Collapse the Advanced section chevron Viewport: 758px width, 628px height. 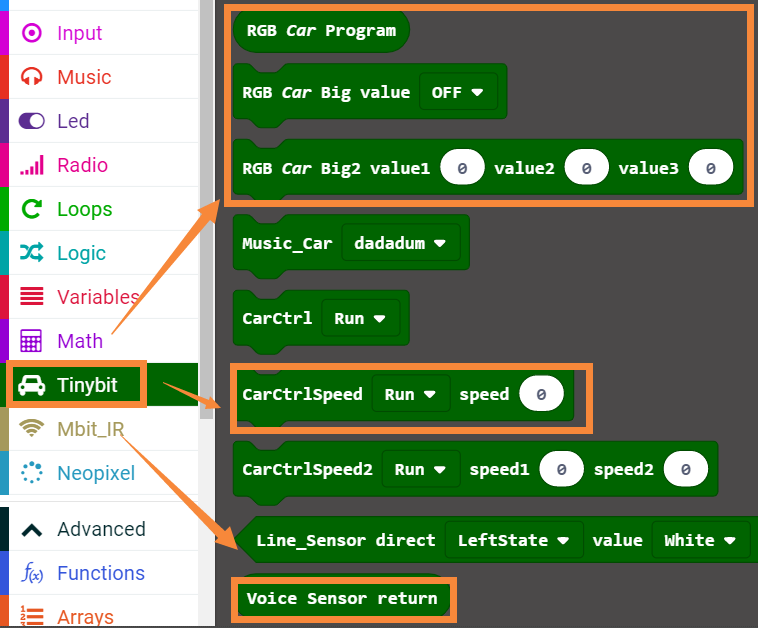32,529
